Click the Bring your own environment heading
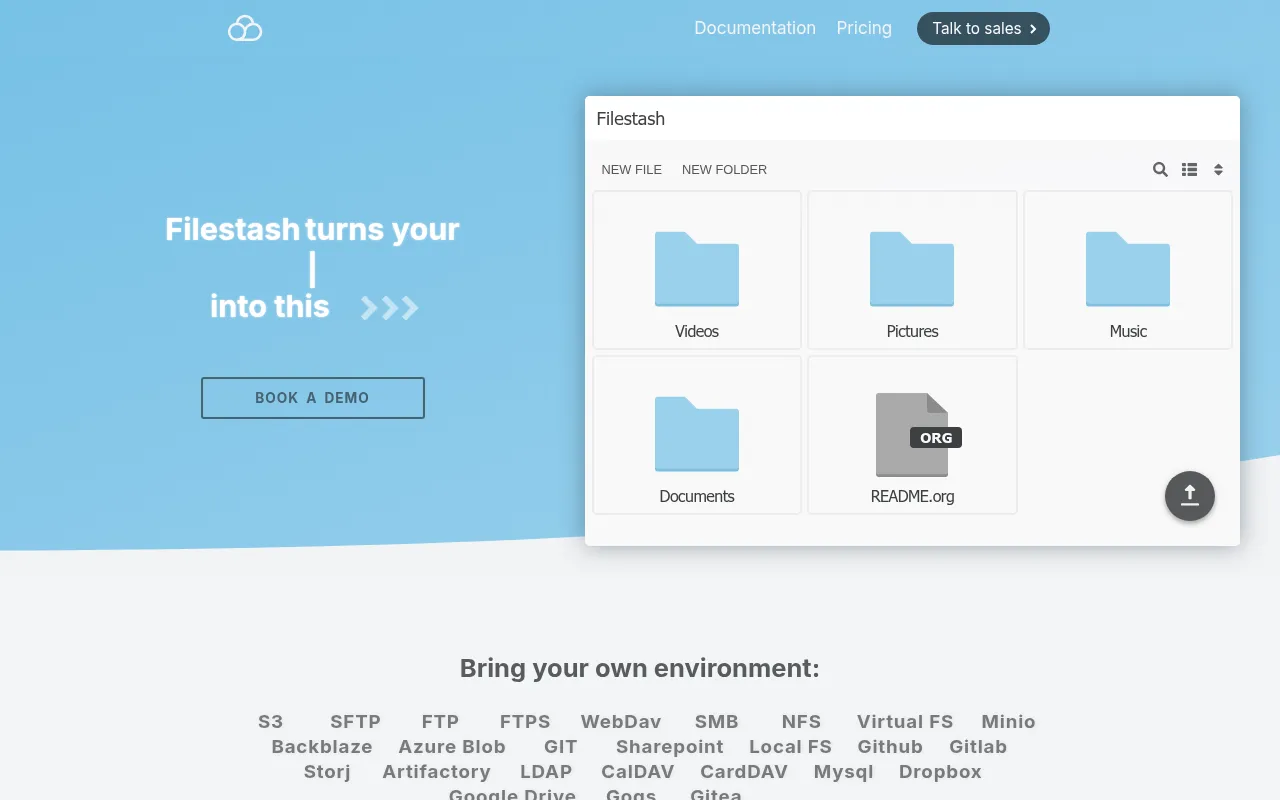The image size is (1280, 800). (640, 668)
